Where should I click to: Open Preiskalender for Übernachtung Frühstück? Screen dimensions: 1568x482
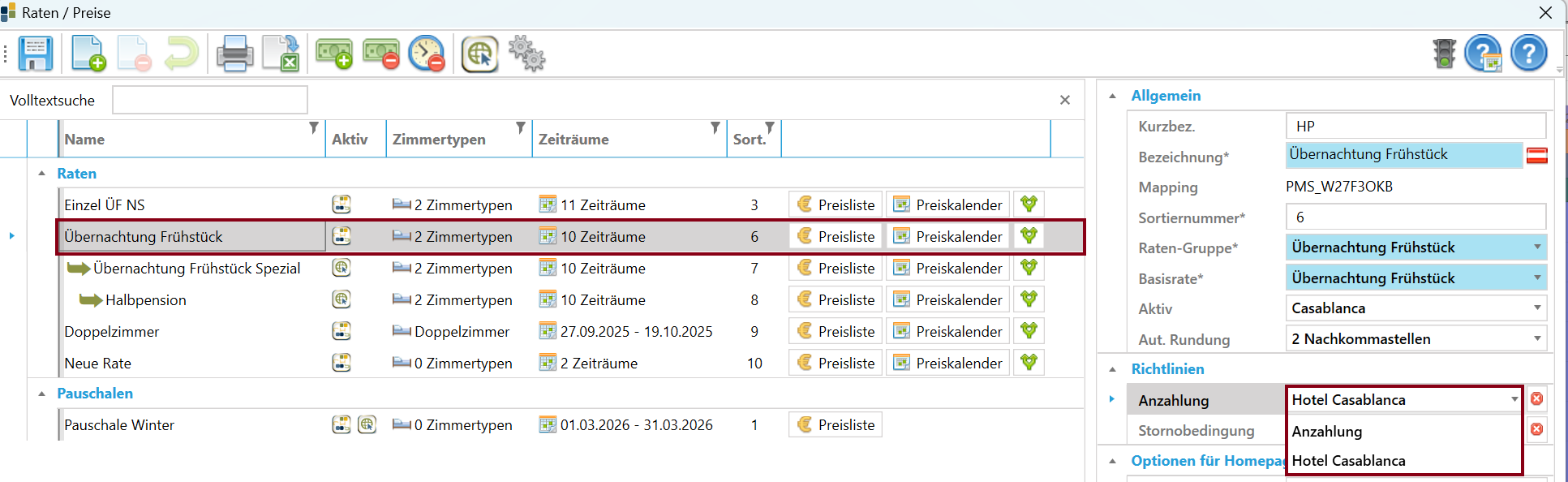tap(947, 236)
